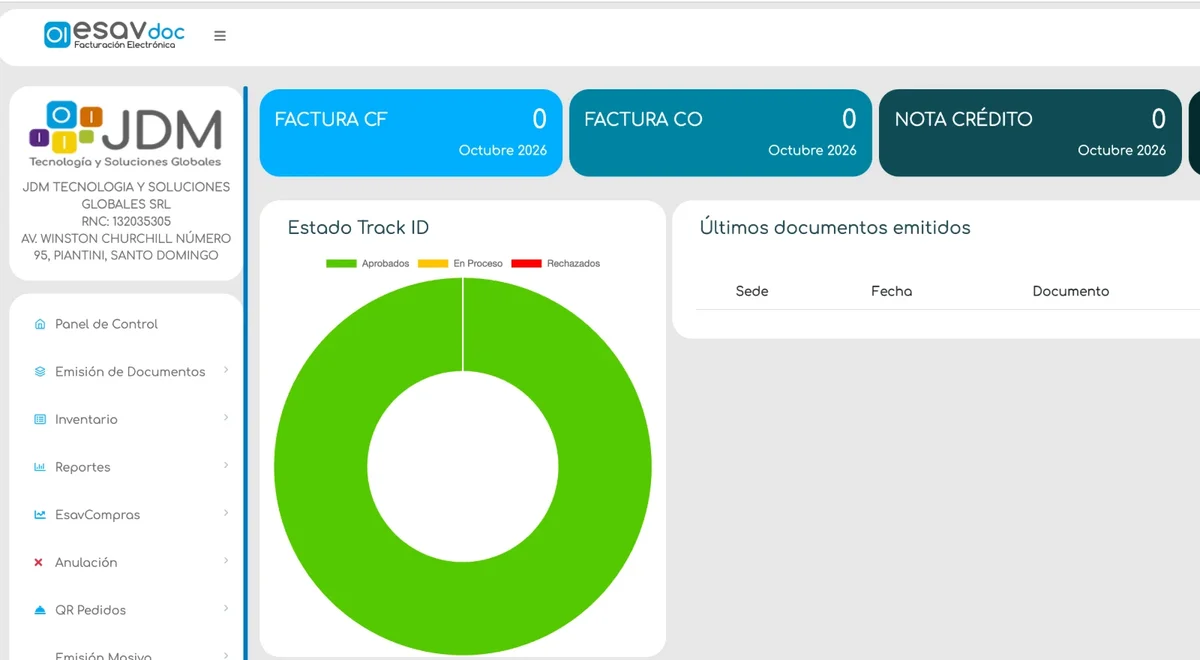Image resolution: width=1200 pixels, height=660 pixels.
Task: Click the esavdoc logo in header
Action: click(114, 35)
